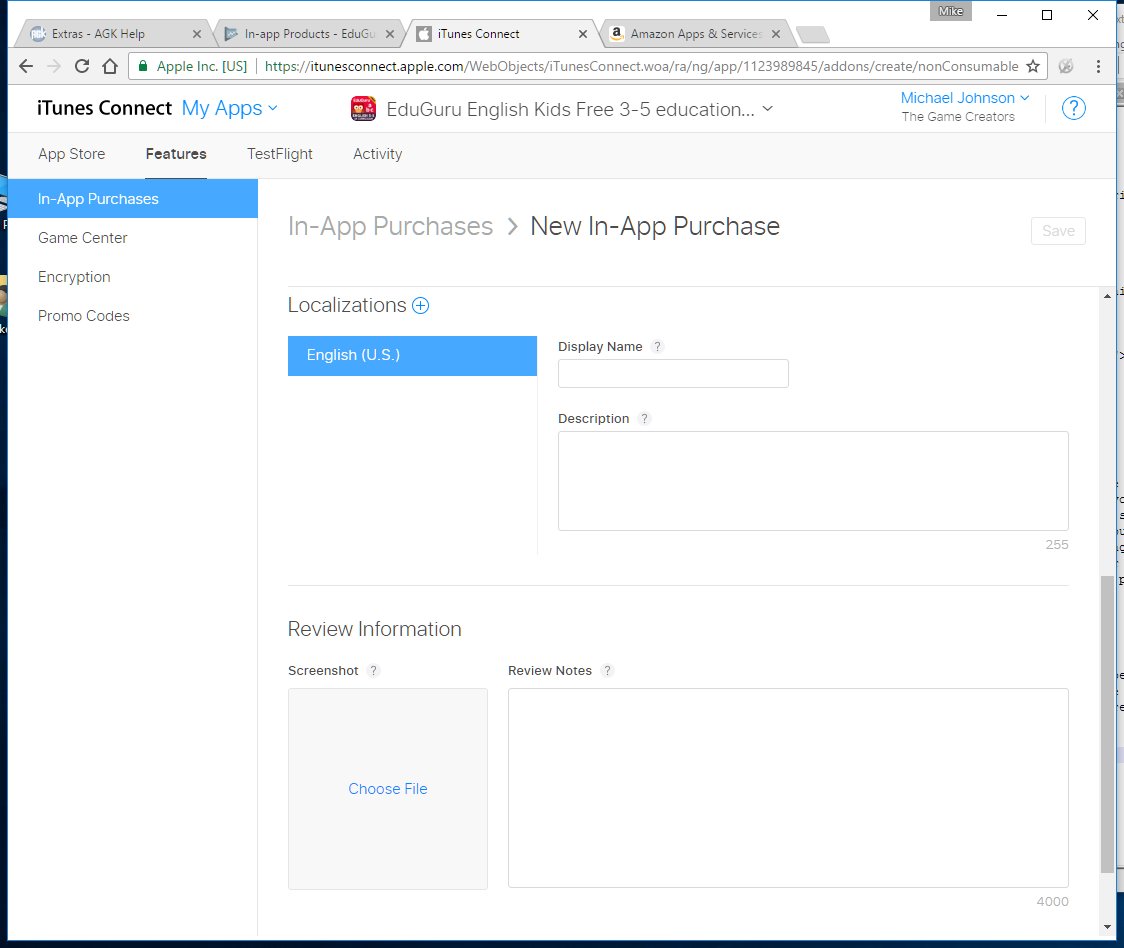Image resolution: width=1124 pixels, height=948 pixels.
Task: Open the help question mark circle icon
Action: pyautogui.click(x=1073, y=108)
